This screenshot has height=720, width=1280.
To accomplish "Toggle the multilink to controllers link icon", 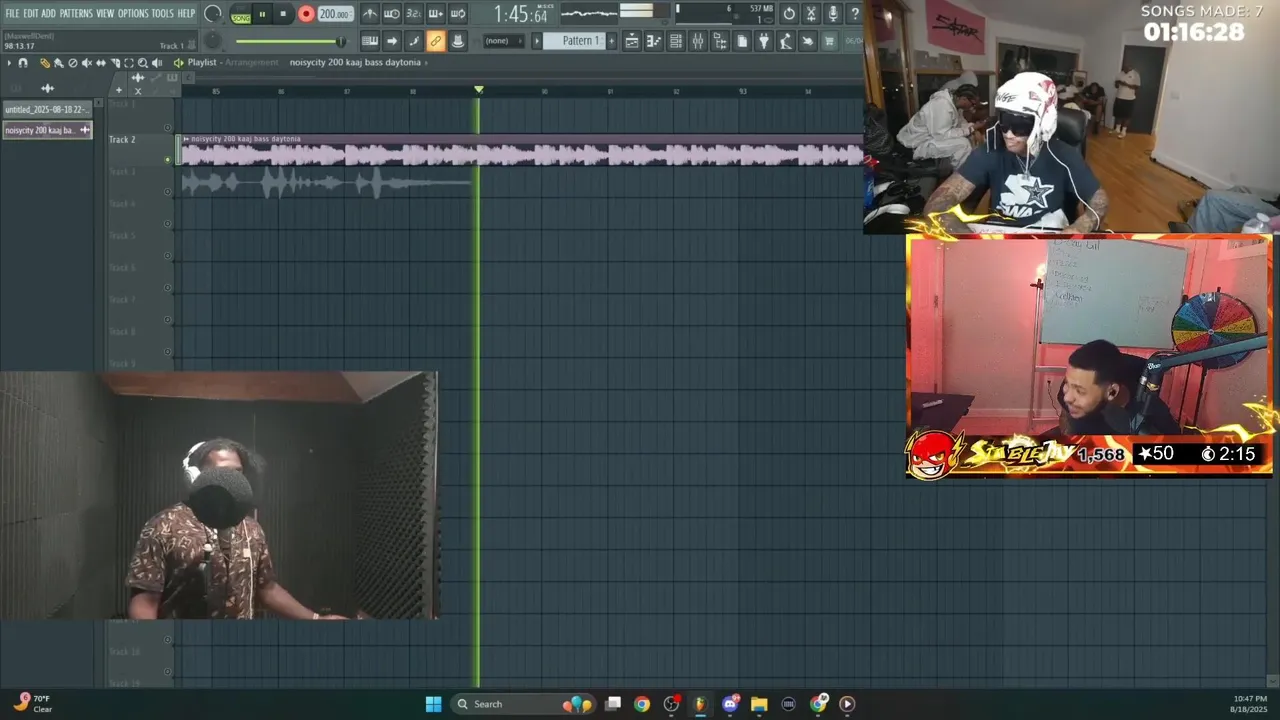I will tap(435, 41).
